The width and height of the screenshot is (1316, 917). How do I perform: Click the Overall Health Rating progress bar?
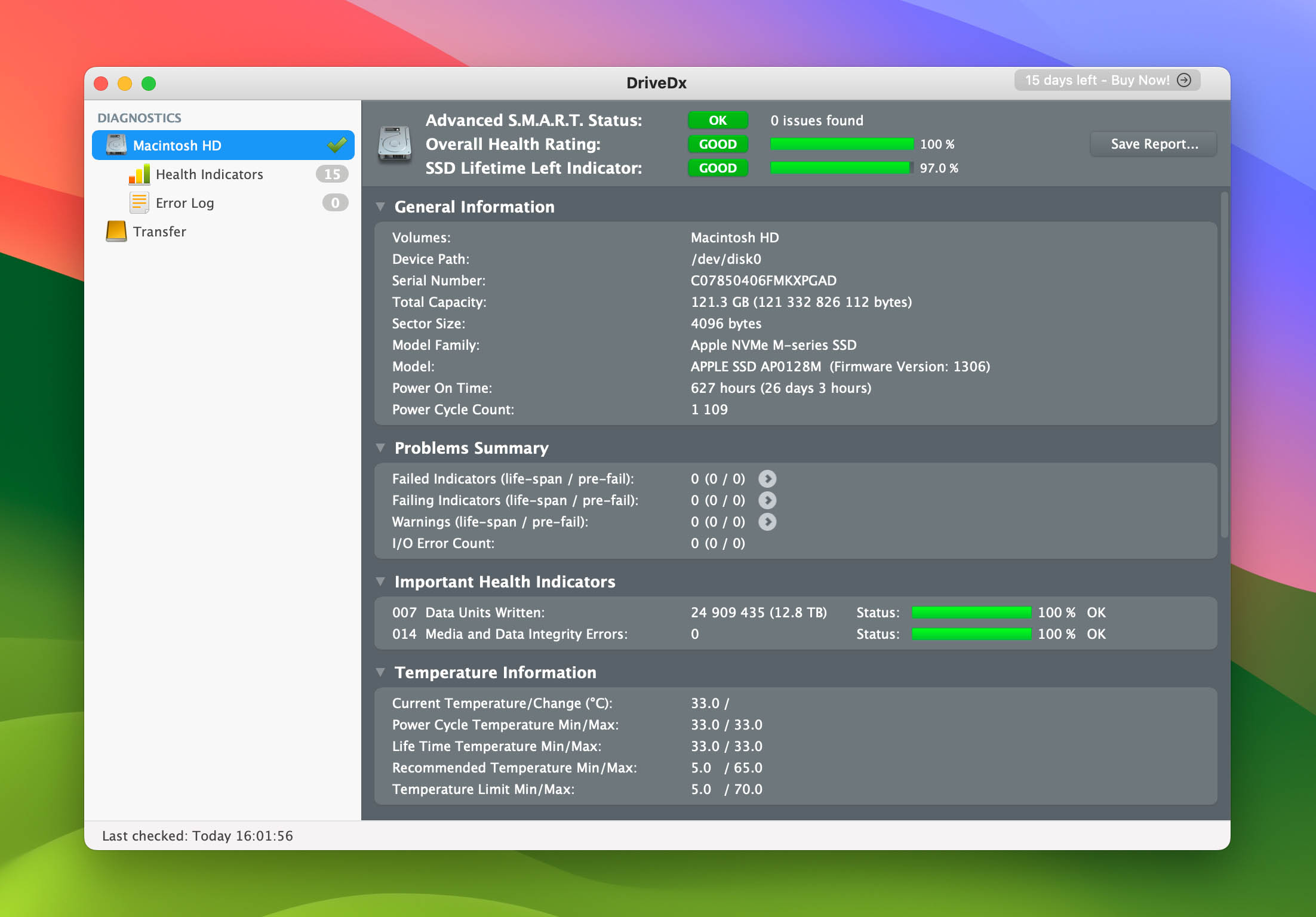(842, 144)
